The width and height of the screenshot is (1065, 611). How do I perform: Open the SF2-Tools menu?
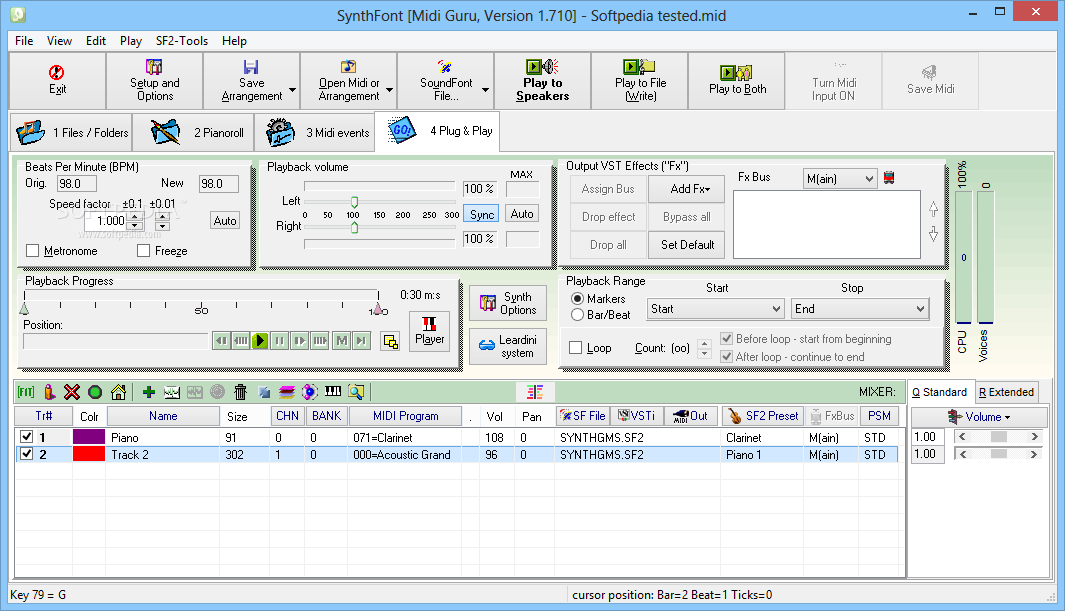[x=181, y=41]
